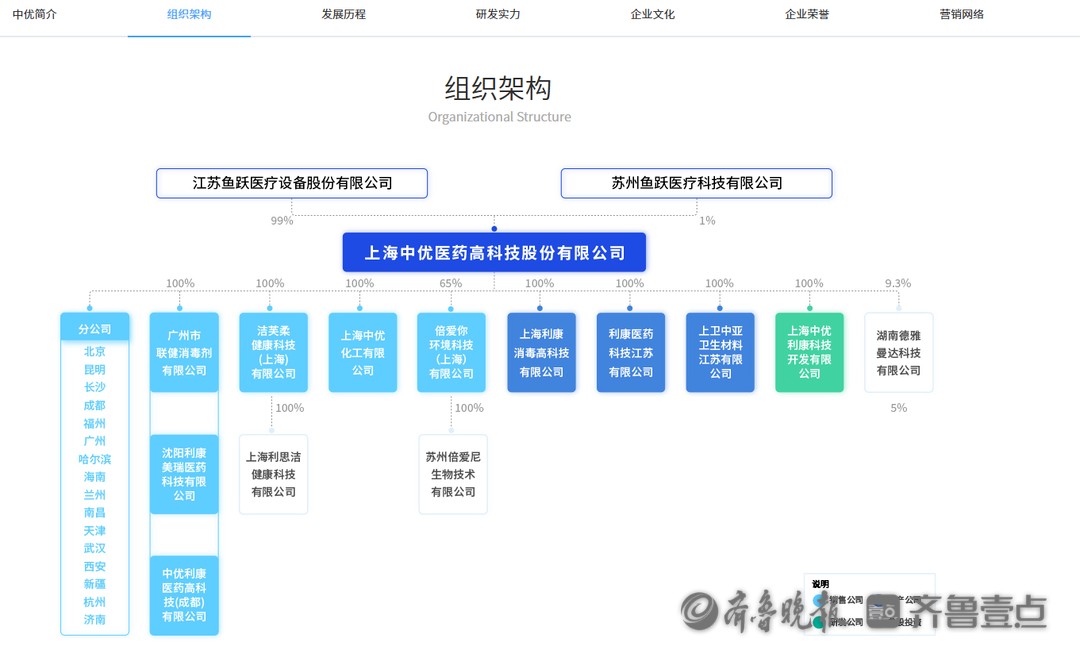
Task: Click the 9.3% ownership label
Action: click(898, 283)
